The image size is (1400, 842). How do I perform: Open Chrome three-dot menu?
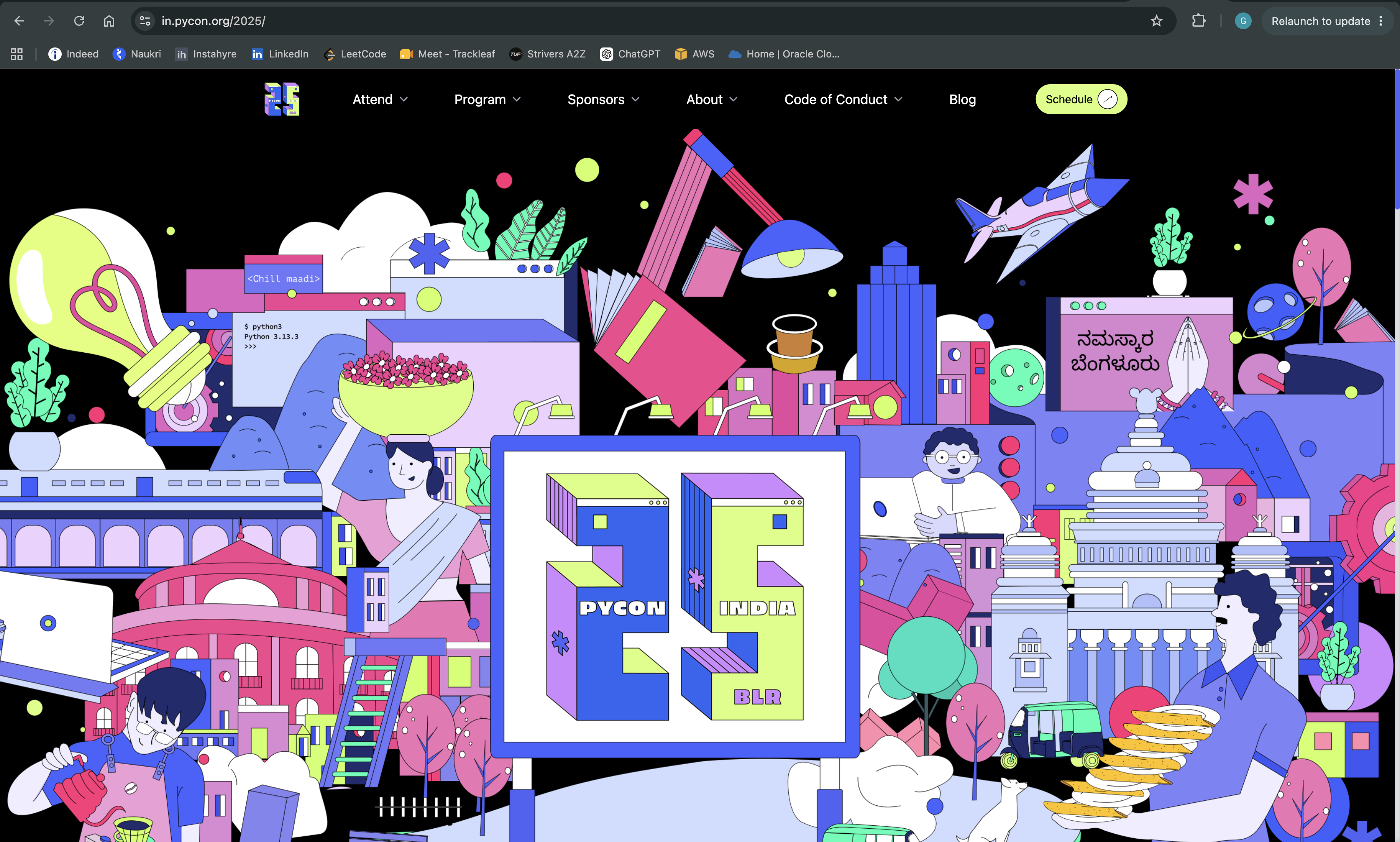click(1381, 21)
